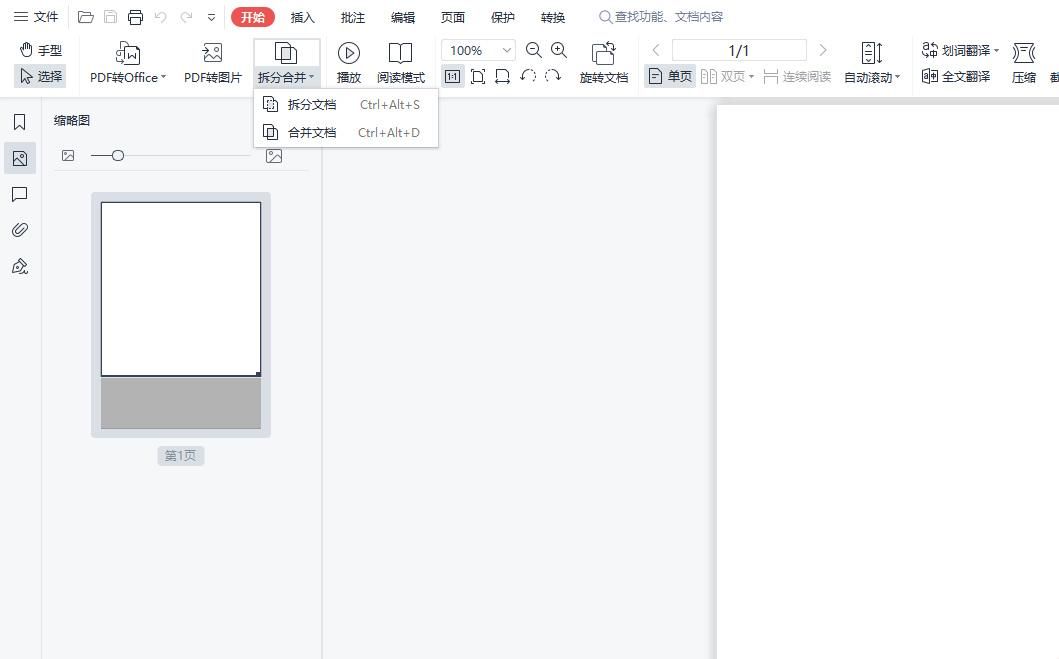Image resolution: width=1059 pixels, height=659 pixels.
Task: Go to the previous page arrow
Action: 656,50
